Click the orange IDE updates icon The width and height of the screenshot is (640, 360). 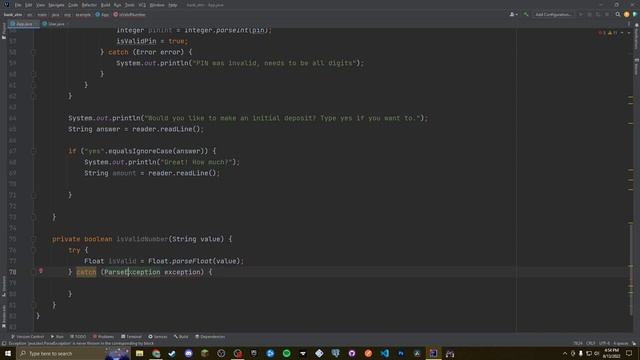tap(627, 14)
